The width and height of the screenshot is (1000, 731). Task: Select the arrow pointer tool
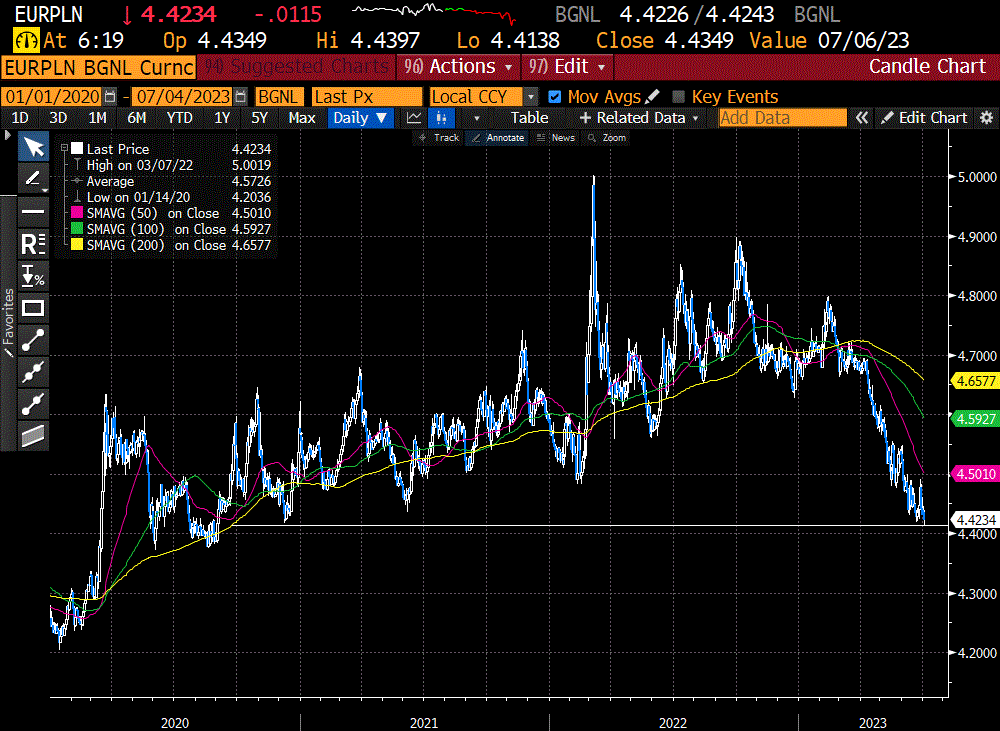click(x=33, y=147)
